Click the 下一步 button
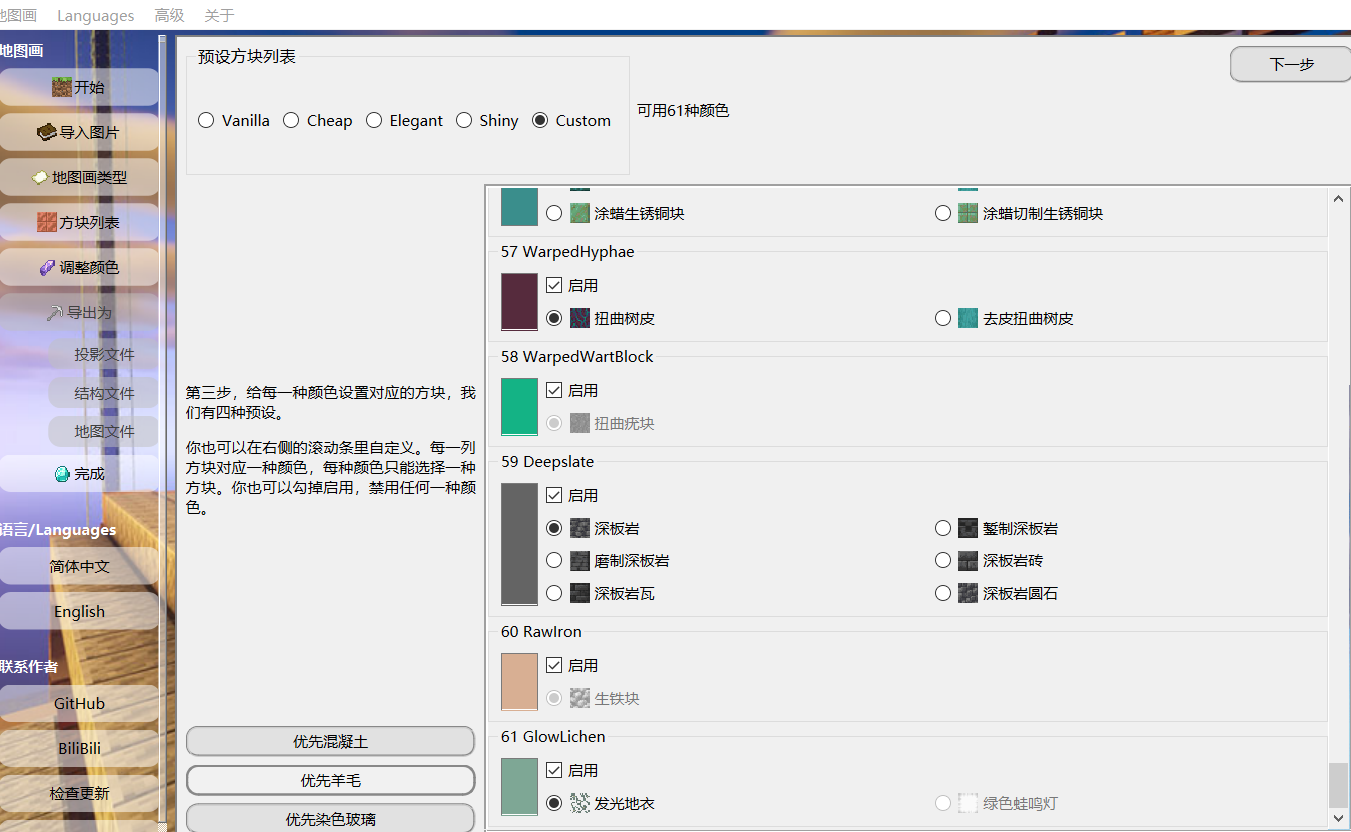Viewport: 1351px width, 832px height. tap(1289, 63)
